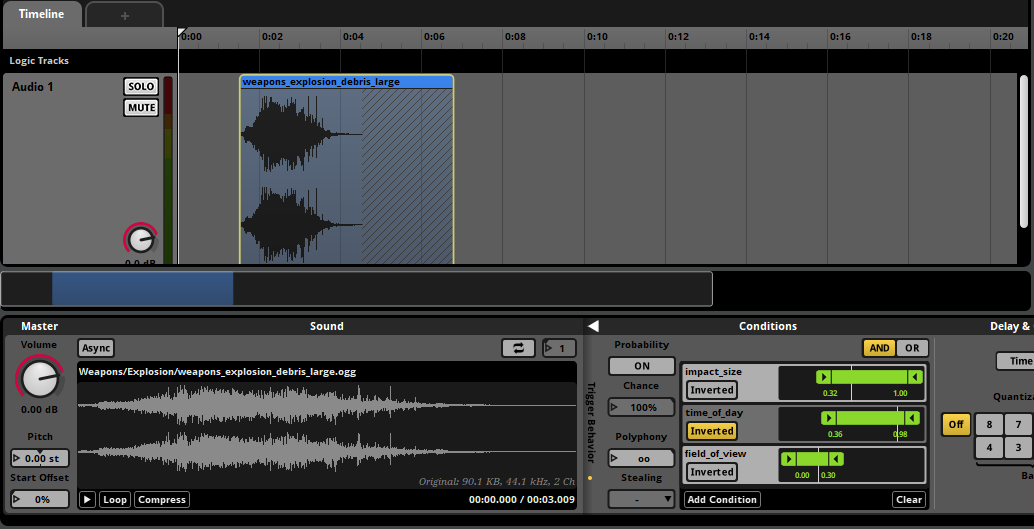Solo the Audio 1 track
This screenshot has width=1034, height=529.
141,87
